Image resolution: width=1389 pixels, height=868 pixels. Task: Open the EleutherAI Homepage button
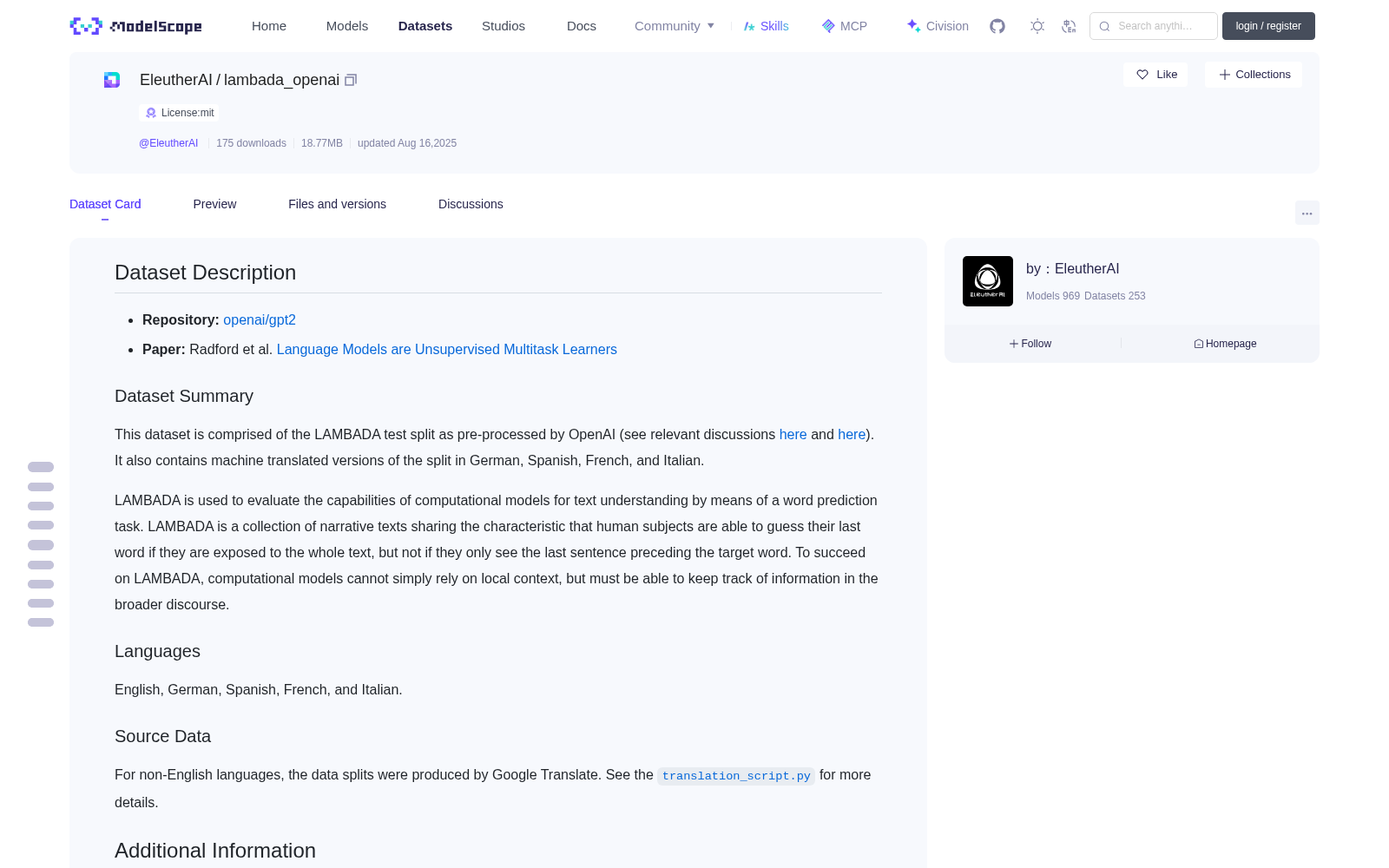click(1225, 344)
